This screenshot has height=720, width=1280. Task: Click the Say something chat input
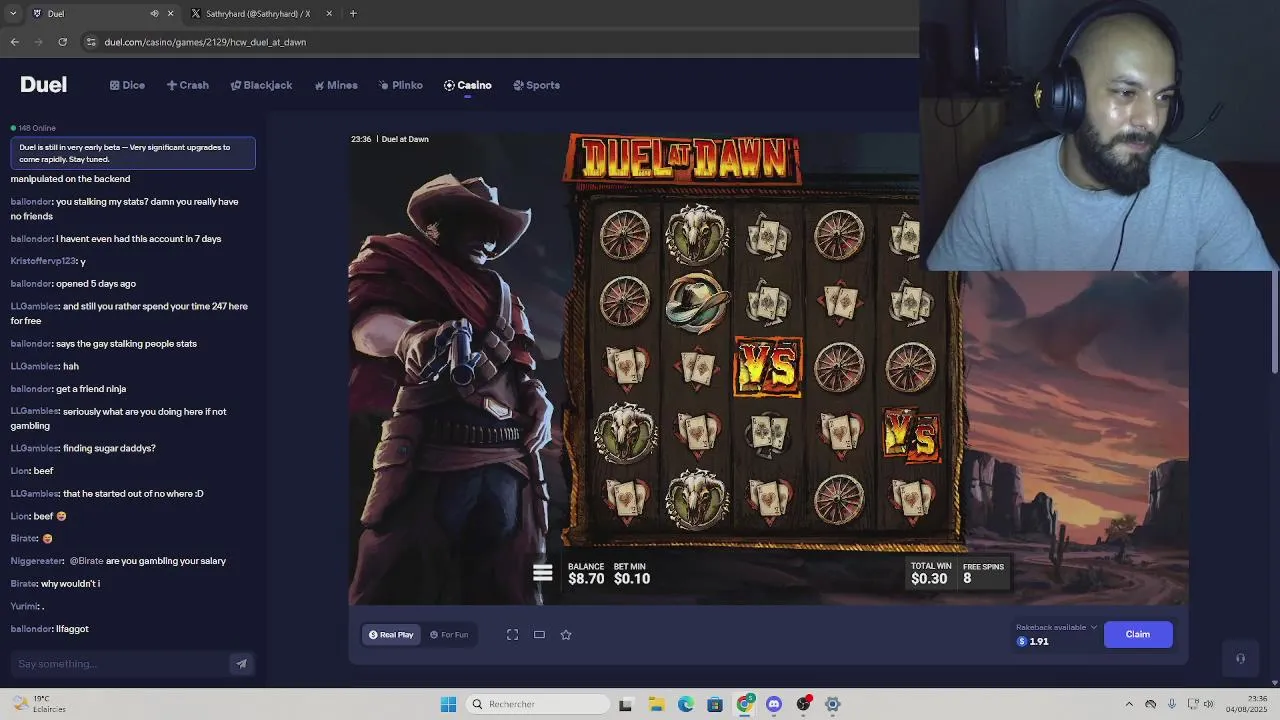pyautogui.click(x=120, y=664)
